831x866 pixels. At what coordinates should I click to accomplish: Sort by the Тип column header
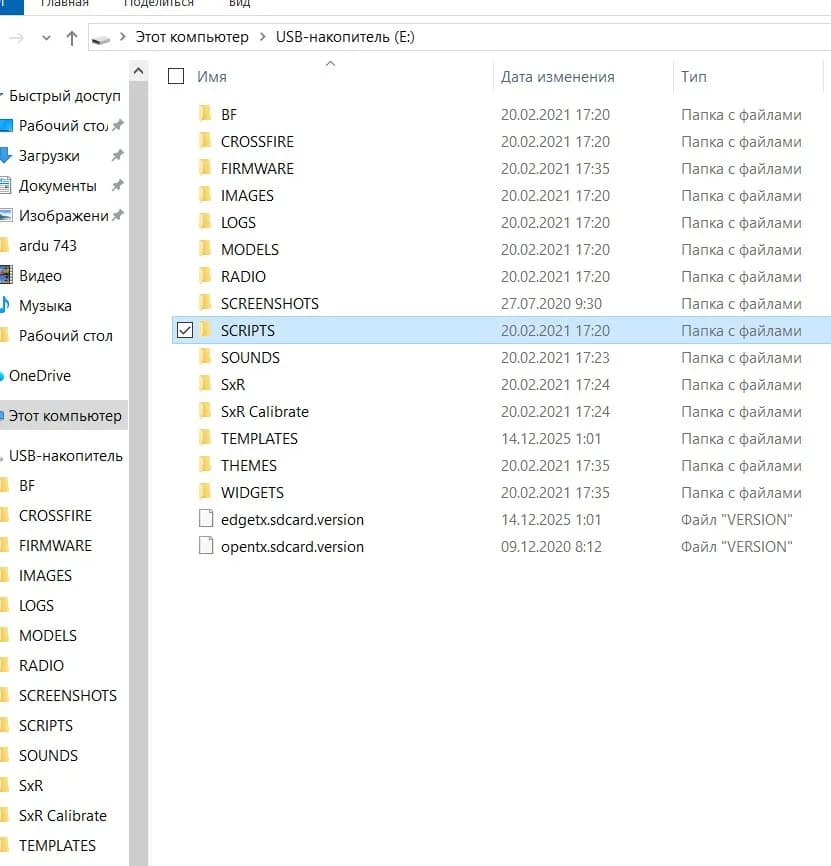pos(694,77)
